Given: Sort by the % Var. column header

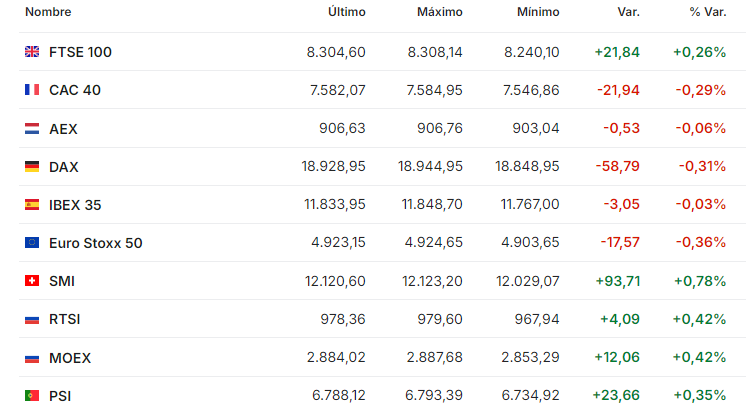Looking at the screenshot, I should (708, 12).
